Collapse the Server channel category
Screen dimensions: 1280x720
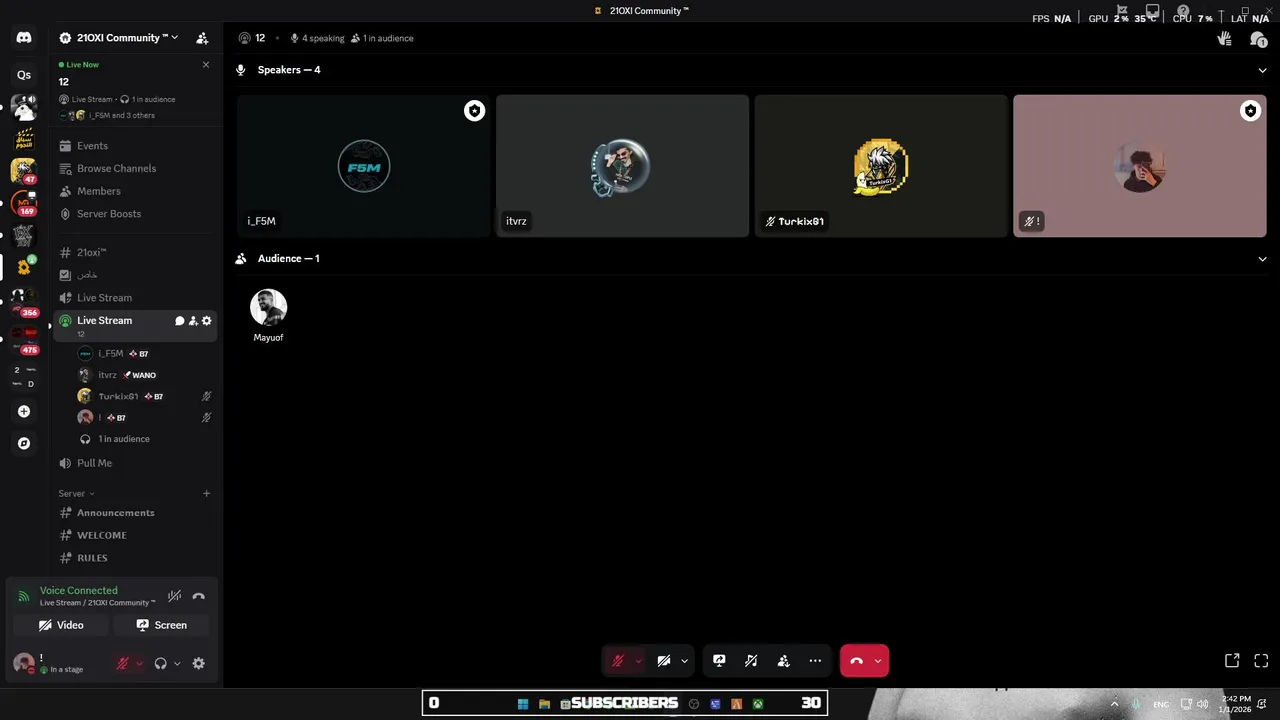(x=76, y=493)
